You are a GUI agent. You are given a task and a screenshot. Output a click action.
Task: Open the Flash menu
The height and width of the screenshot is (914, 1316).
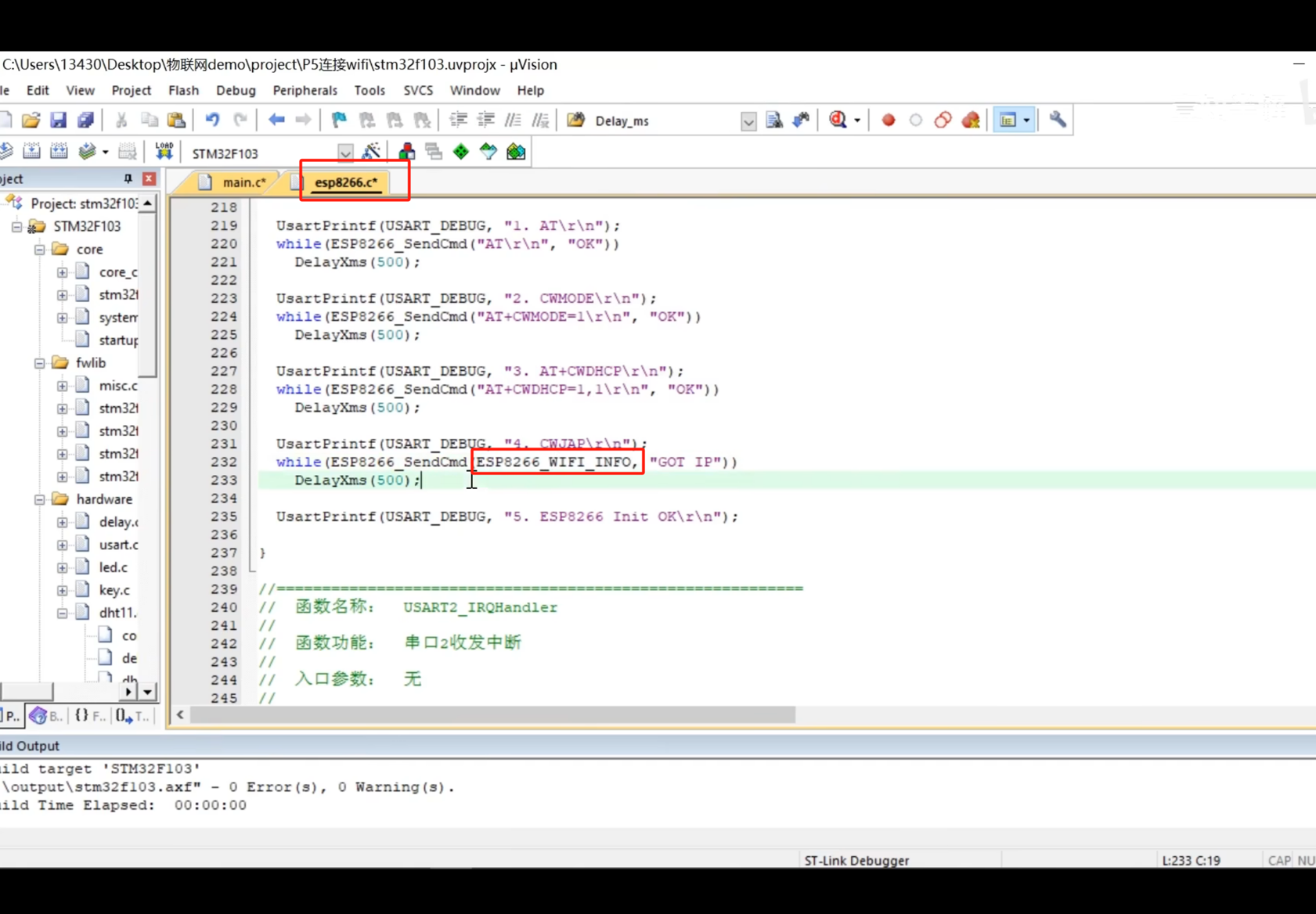coord(183,91)
